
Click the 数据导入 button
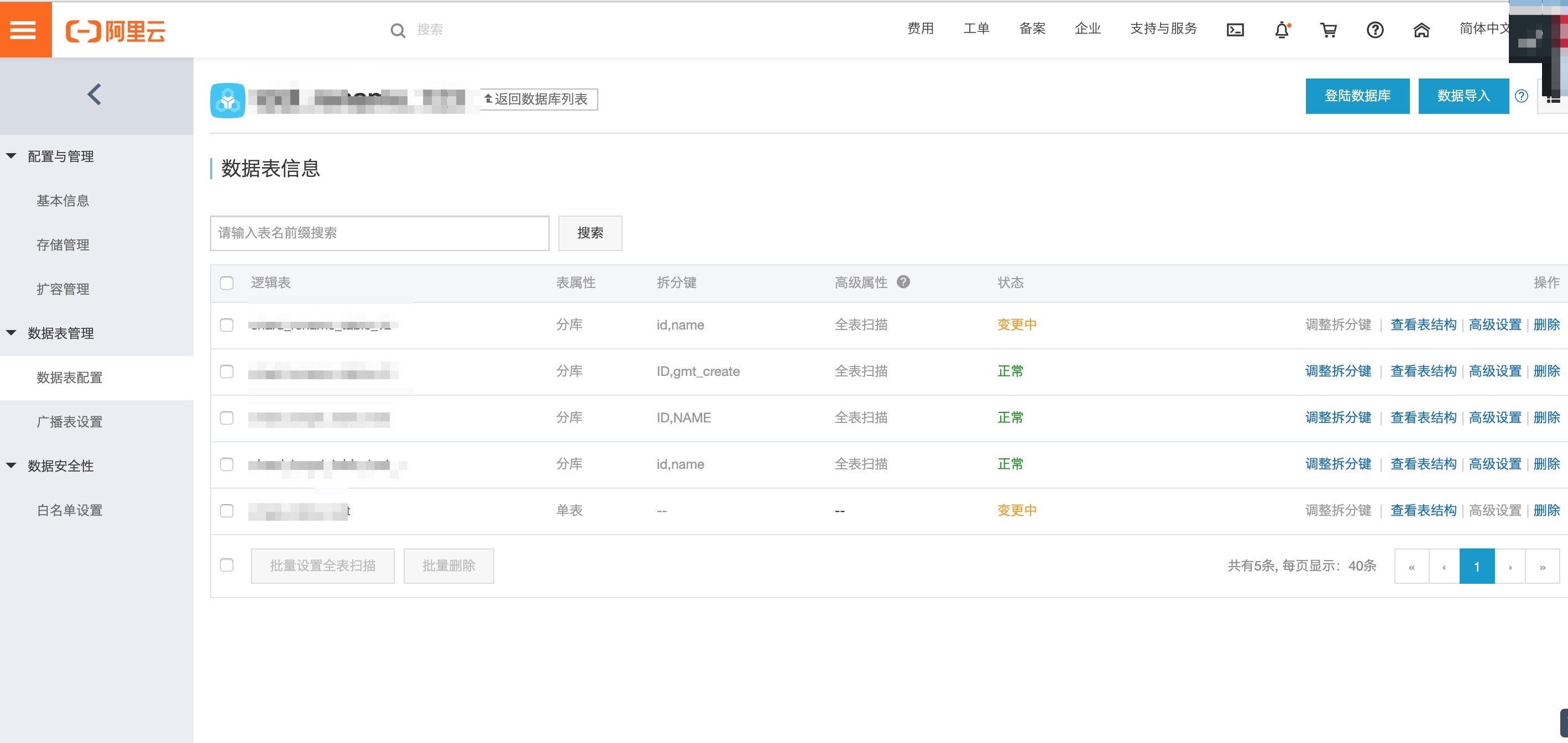coord(1464,96)
